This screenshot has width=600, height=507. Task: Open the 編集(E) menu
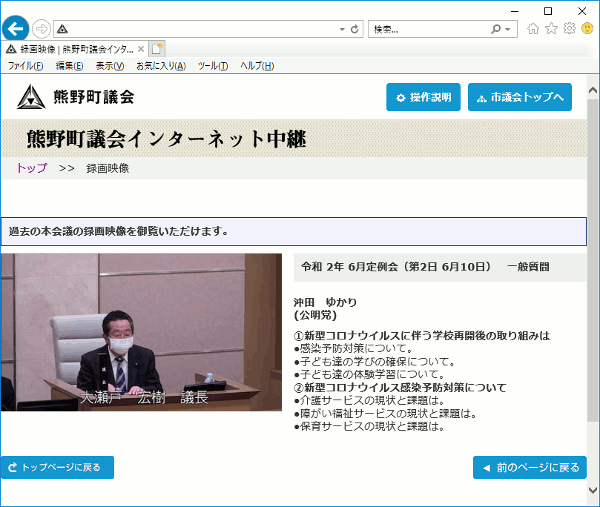coord(69,66)
